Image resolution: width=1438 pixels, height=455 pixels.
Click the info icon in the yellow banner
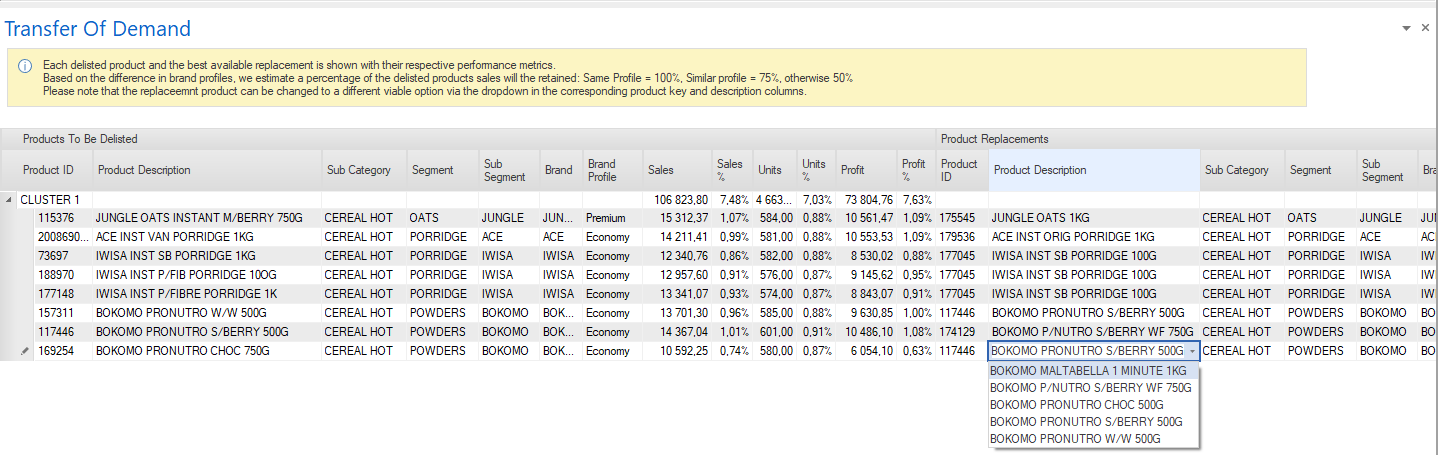pos(25,65)
